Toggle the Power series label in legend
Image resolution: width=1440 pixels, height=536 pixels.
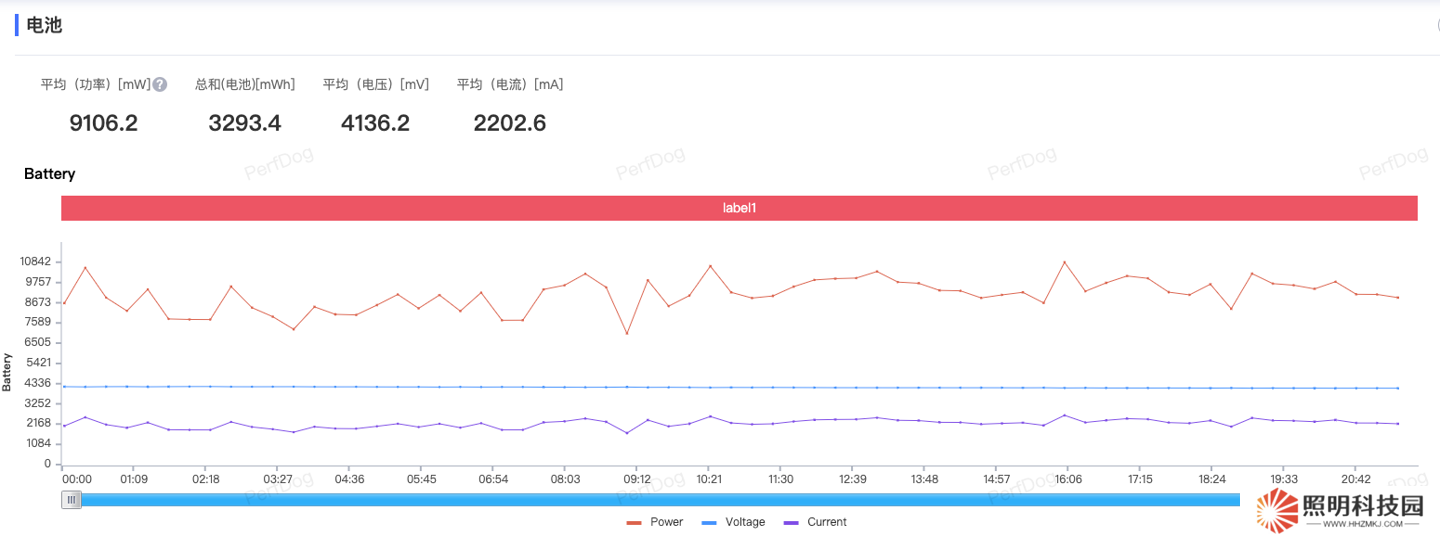666,522
